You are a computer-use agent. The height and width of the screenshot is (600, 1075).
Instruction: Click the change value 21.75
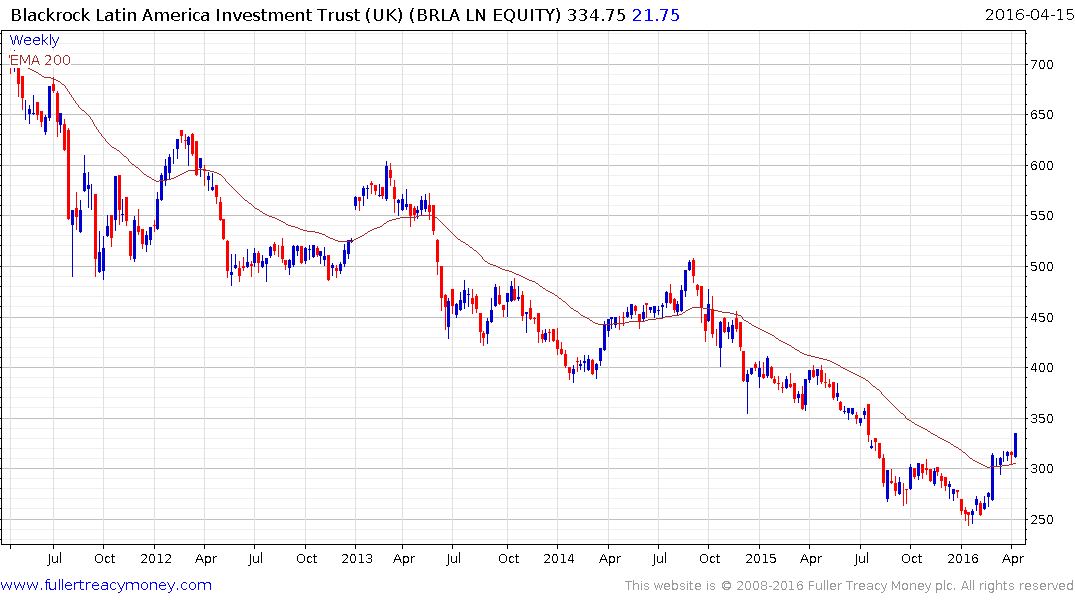(656, 15)
